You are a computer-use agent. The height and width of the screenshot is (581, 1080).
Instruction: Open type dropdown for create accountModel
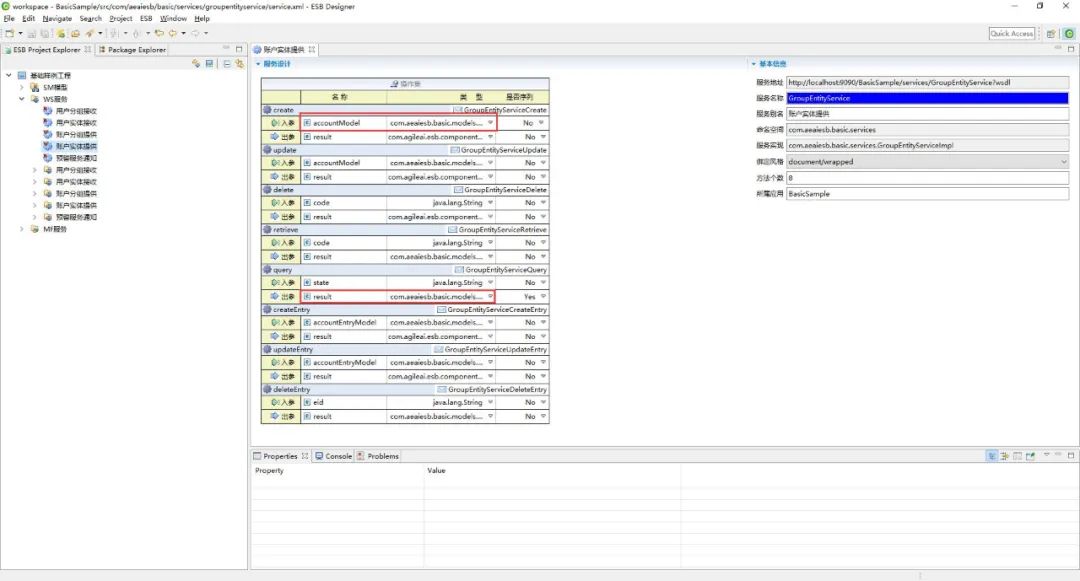click(490, 123)
